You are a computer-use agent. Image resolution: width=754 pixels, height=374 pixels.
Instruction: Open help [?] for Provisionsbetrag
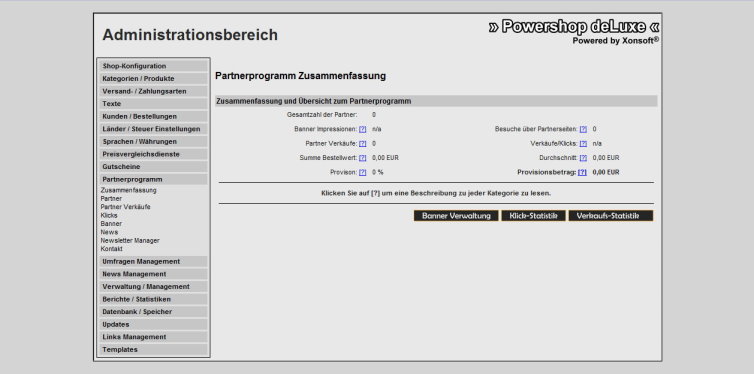582,172
